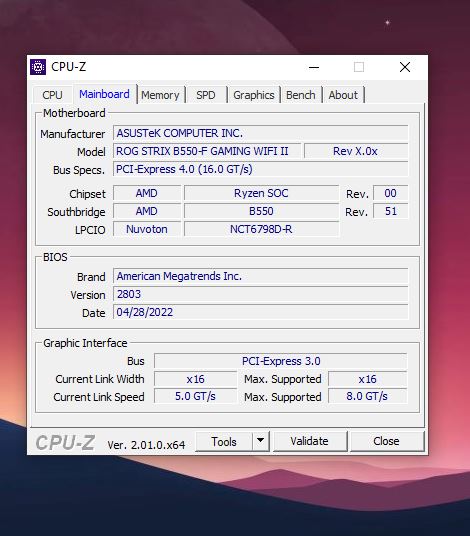The width and height of the screenshot is (470, 536).
Task: Click BIOS version value 2803
Action: [260, 294]
